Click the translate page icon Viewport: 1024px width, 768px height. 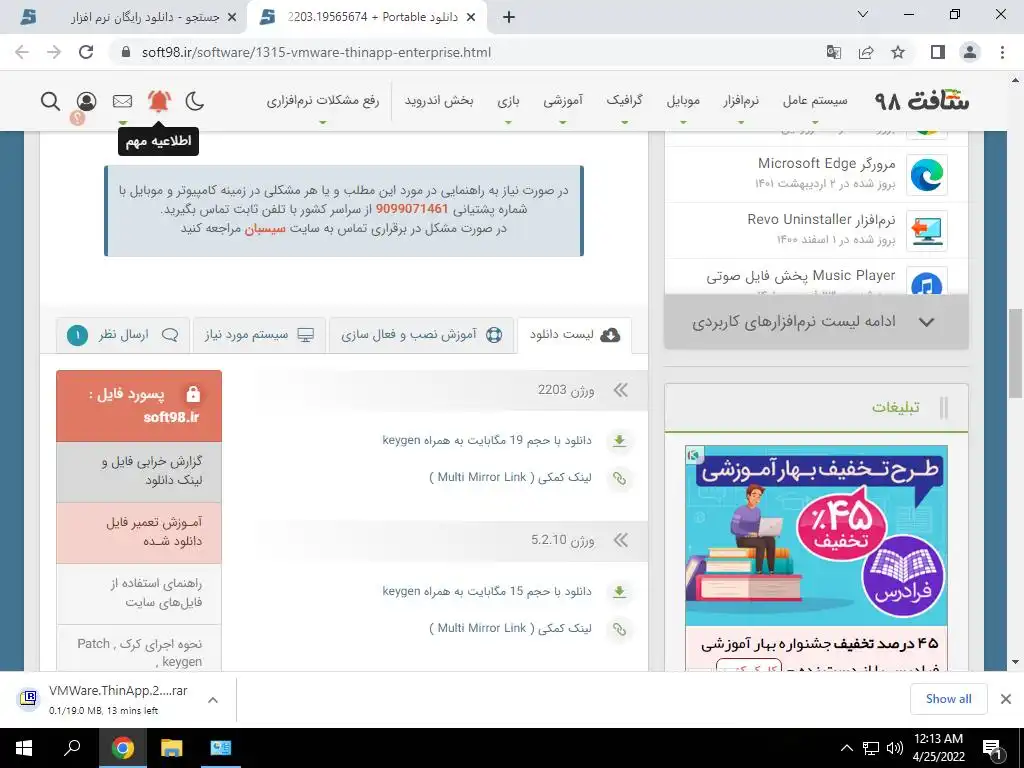click(833, 52)
